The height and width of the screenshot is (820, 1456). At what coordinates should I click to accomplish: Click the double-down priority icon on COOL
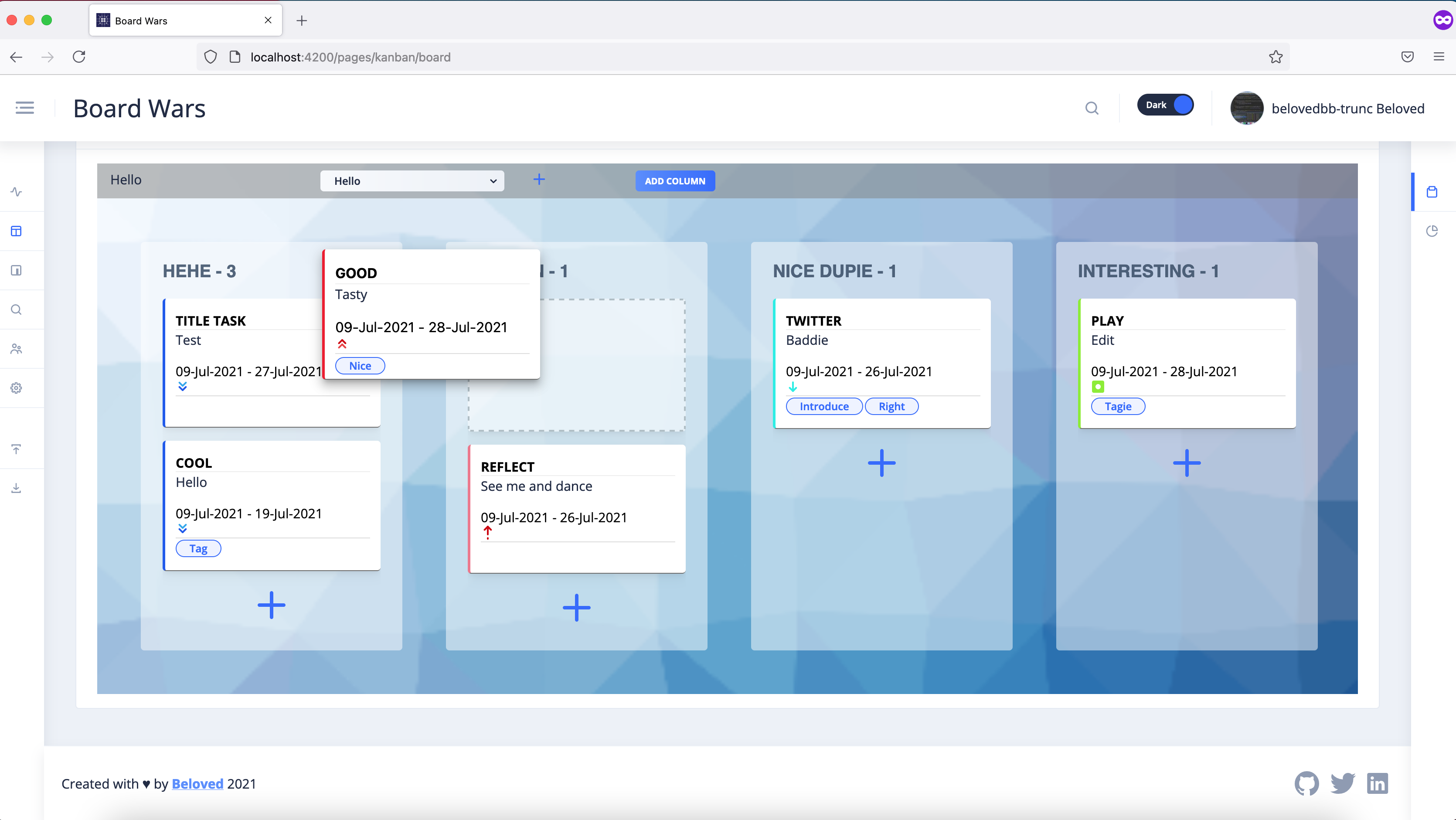(183, 528)
